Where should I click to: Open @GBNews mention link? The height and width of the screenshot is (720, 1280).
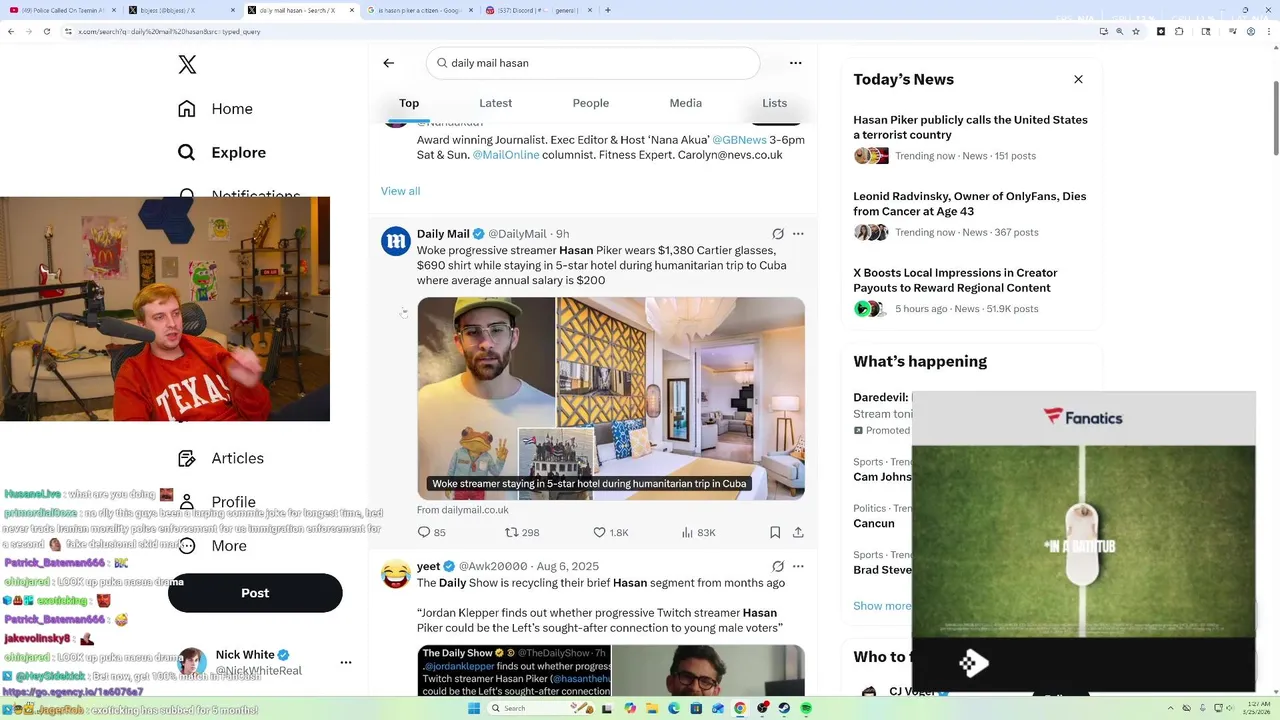739,140
